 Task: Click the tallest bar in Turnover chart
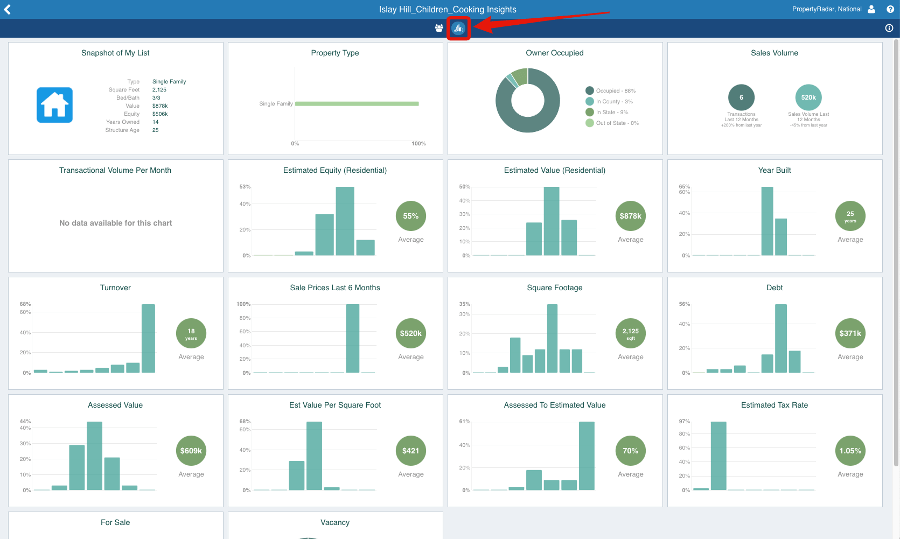[148, 338]
